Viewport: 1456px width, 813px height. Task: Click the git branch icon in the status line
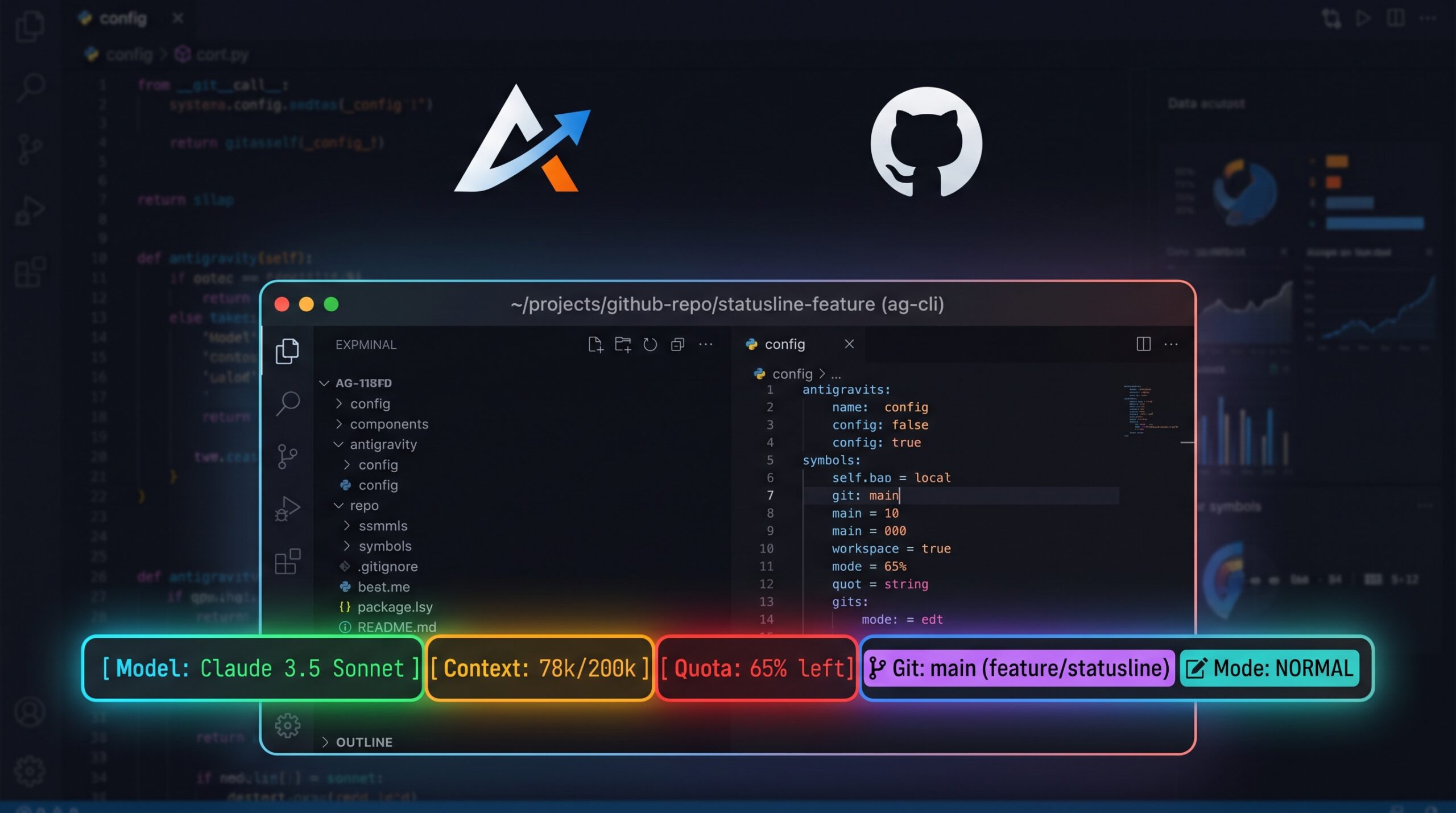click(x=876, y=668)
